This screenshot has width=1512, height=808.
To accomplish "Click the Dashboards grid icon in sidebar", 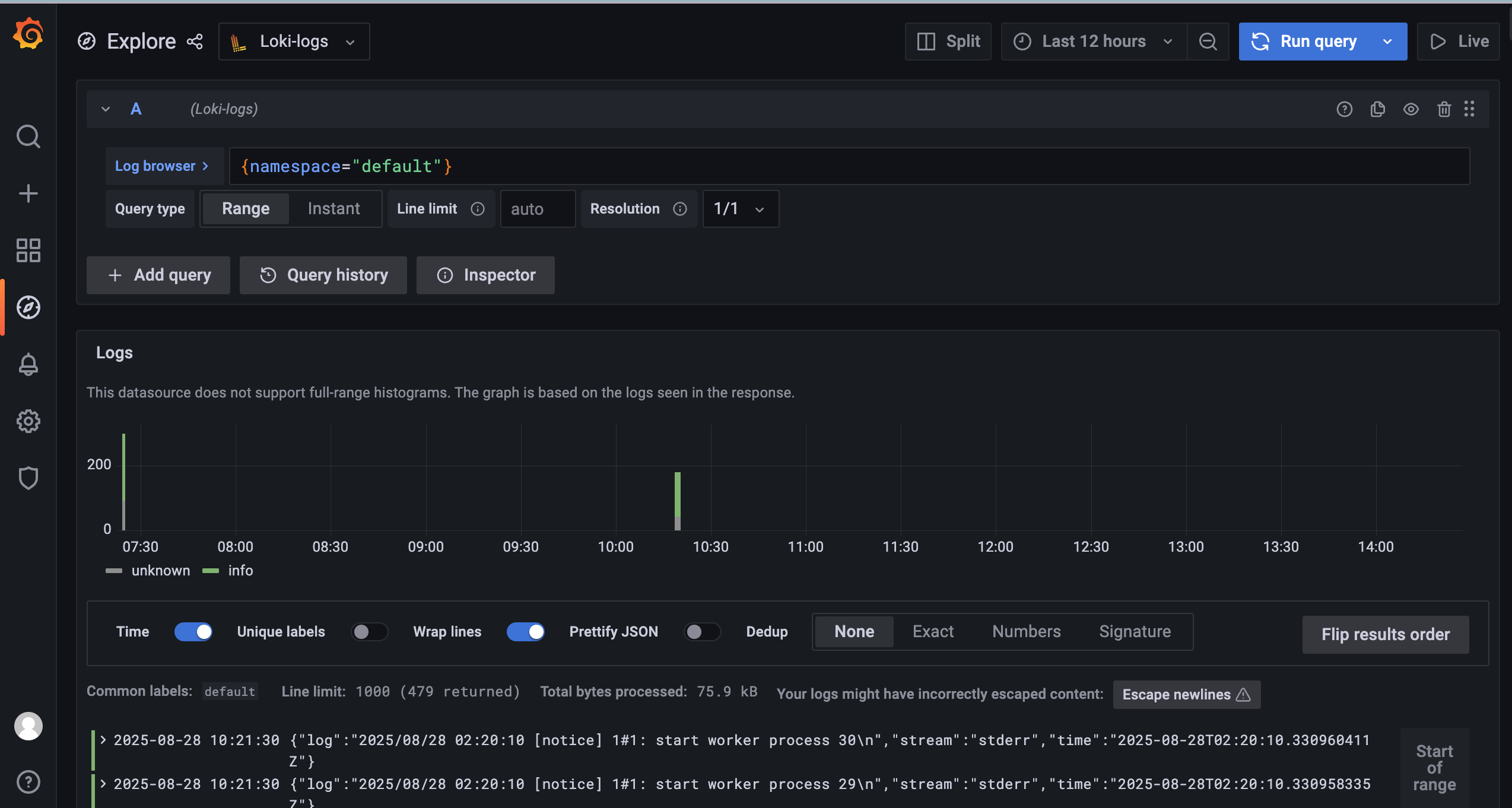I will [x=28, y=250].
